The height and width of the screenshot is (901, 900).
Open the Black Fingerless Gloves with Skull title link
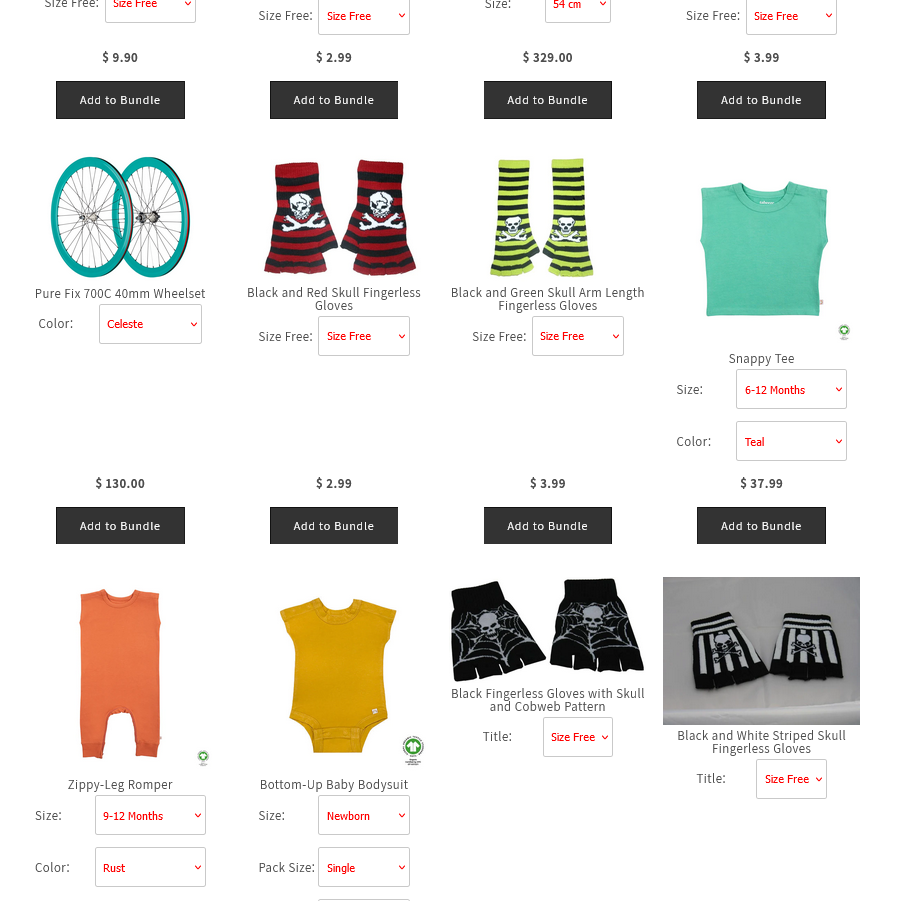point(548,700)
